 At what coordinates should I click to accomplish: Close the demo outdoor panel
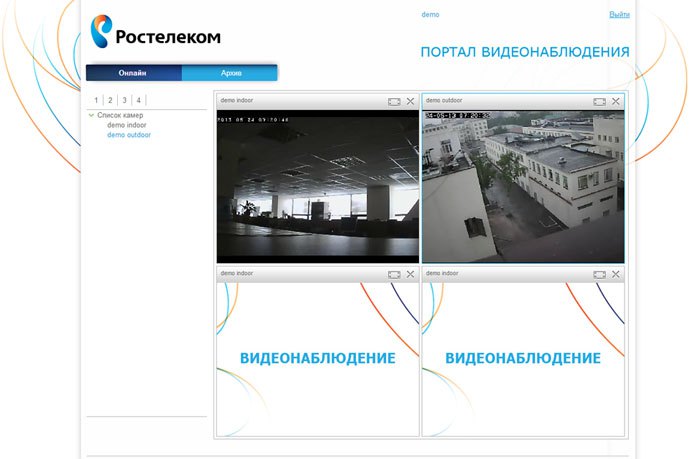[616, 102]
